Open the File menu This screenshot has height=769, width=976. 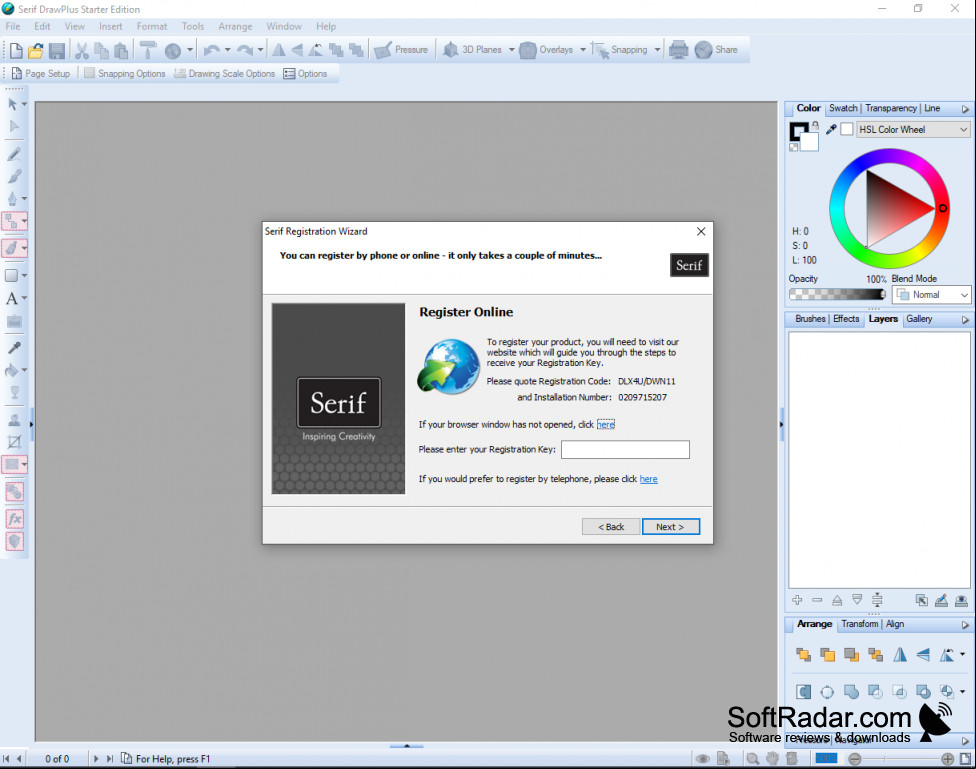[x=12, y=26]
